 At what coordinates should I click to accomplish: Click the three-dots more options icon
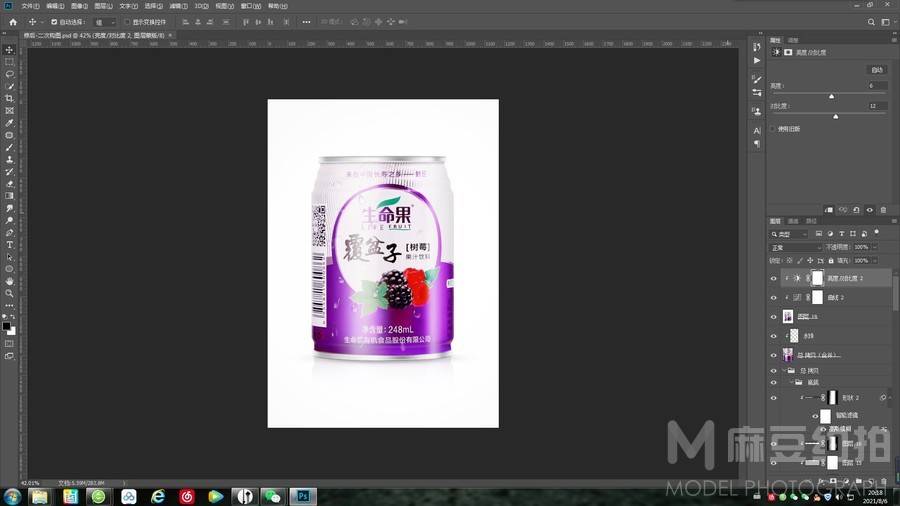coord(306,22)
